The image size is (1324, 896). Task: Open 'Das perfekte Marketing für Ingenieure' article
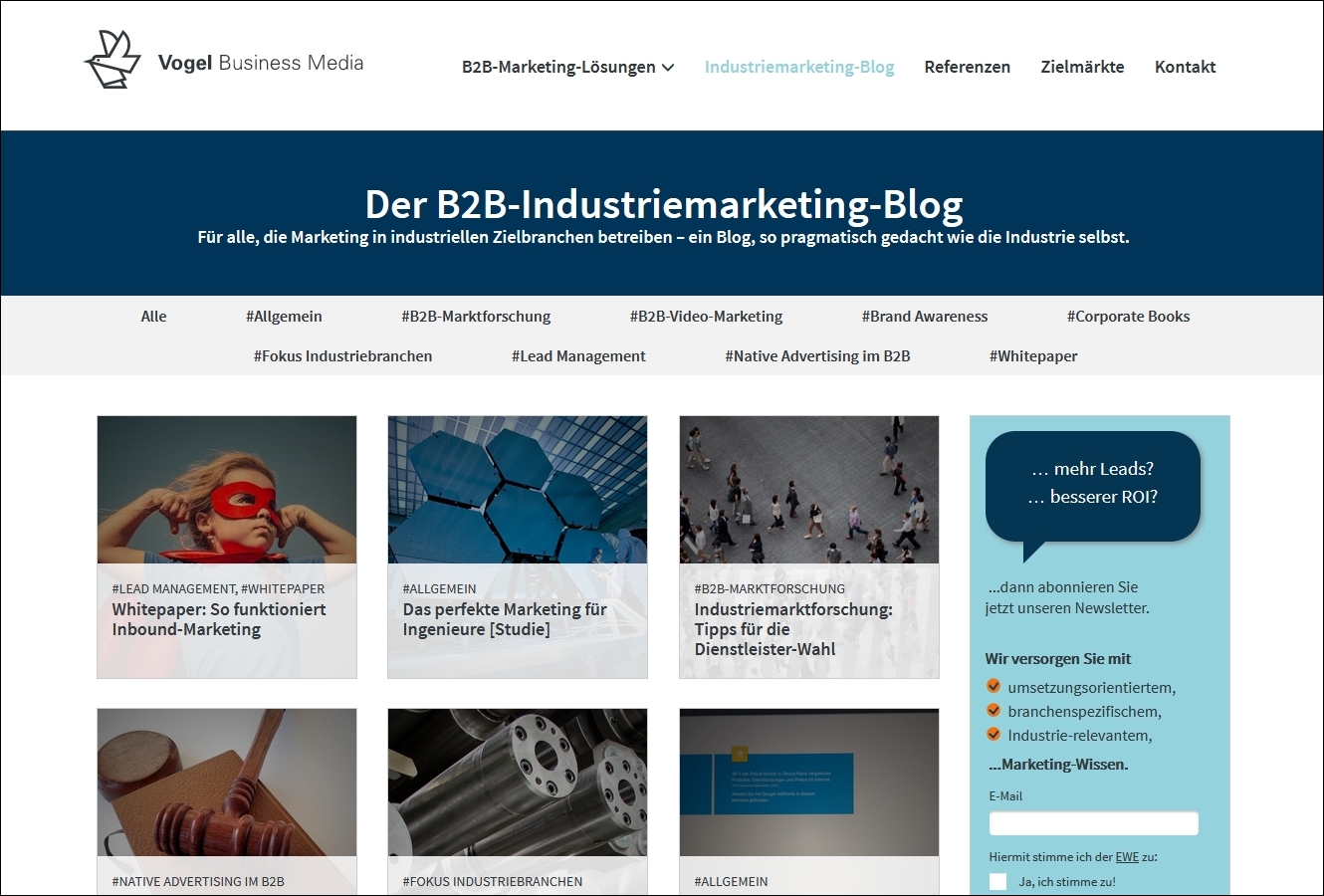point(505,619)
